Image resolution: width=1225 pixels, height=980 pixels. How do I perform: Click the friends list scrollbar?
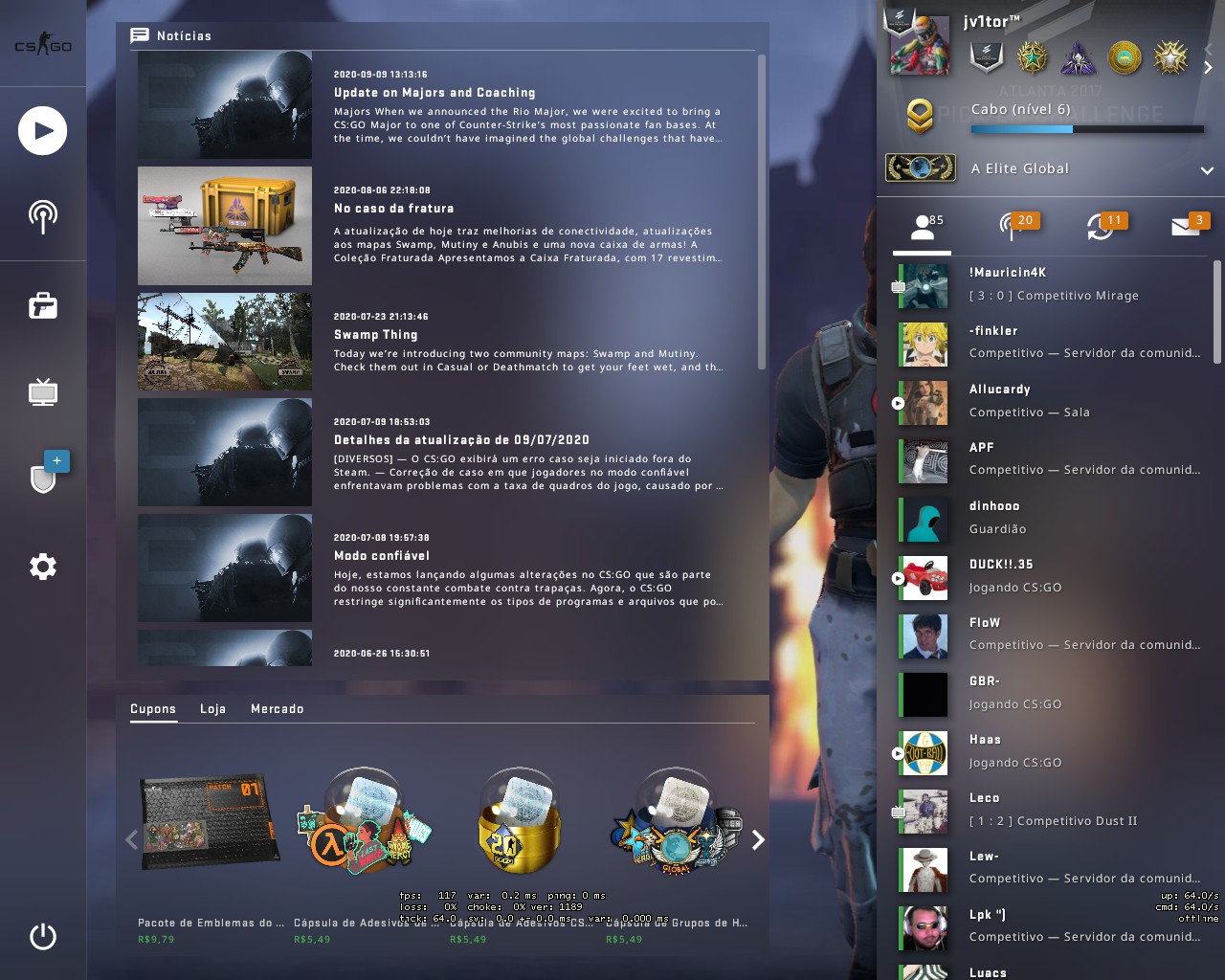pyautogui.click(x=1217, y=311)
